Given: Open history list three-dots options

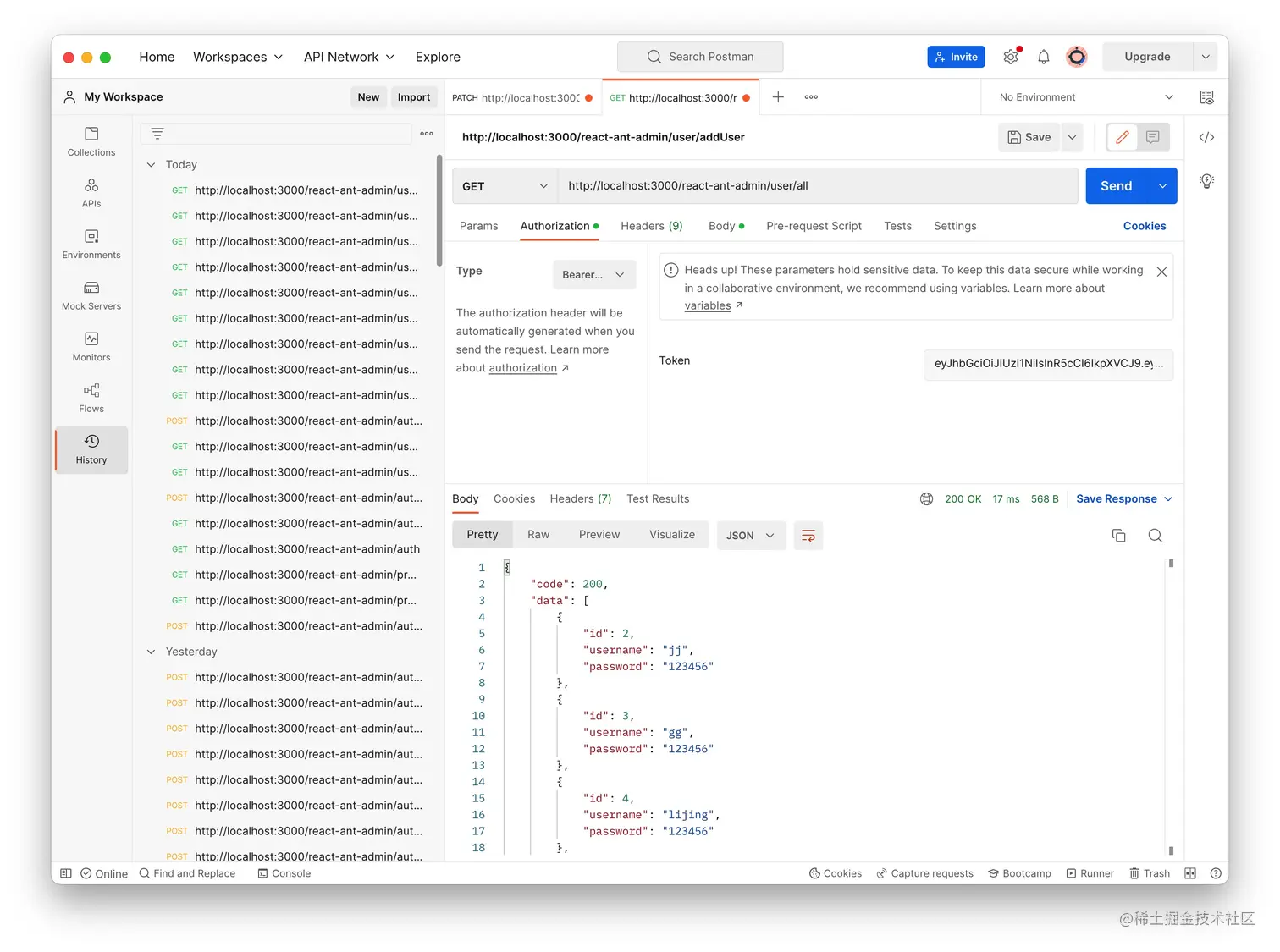Looking at the screenshot, I should [x=427, y=134].
